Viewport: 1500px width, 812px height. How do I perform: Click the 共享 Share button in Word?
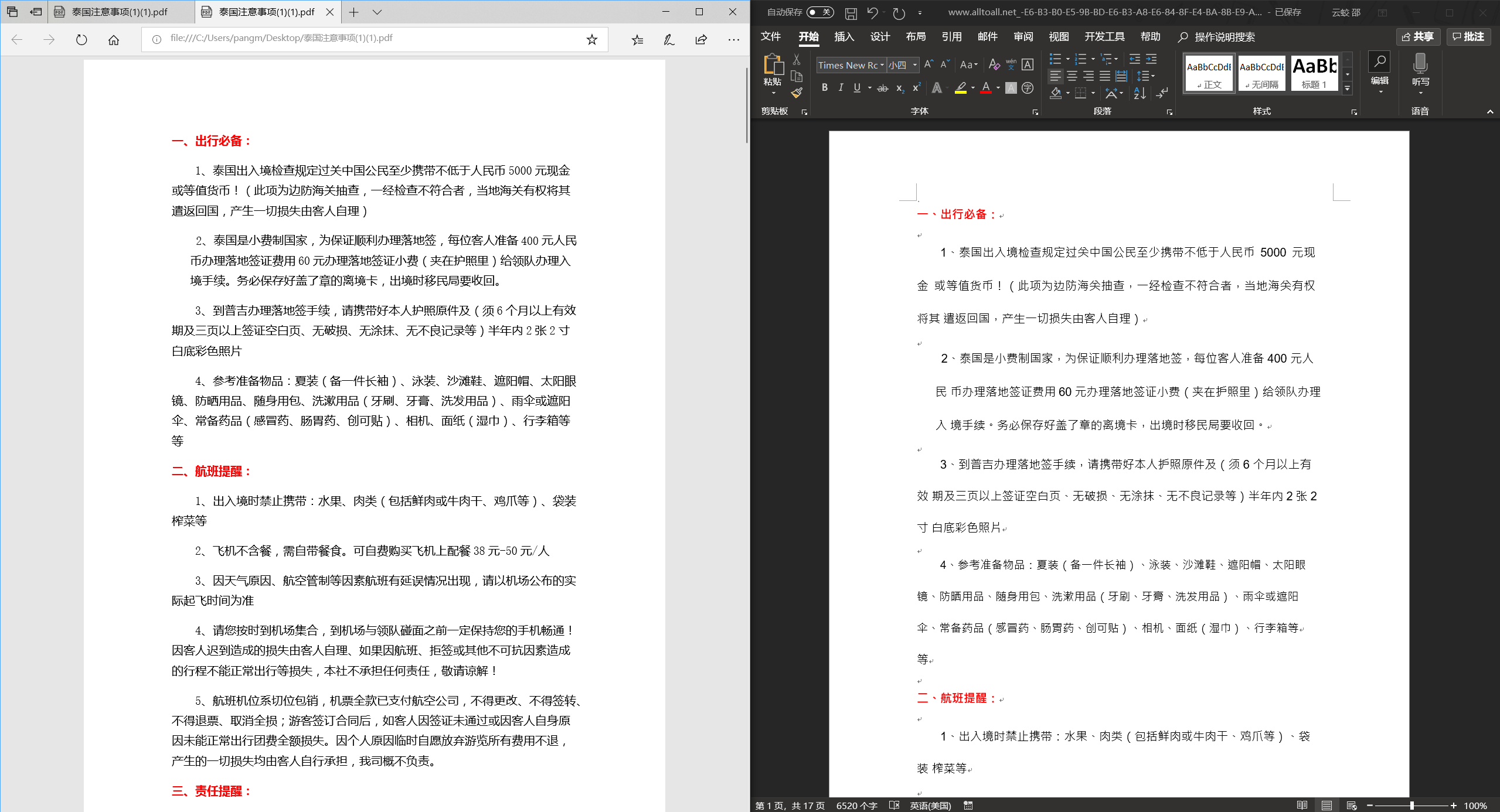pyautogui.click(x=1418, y=37)
